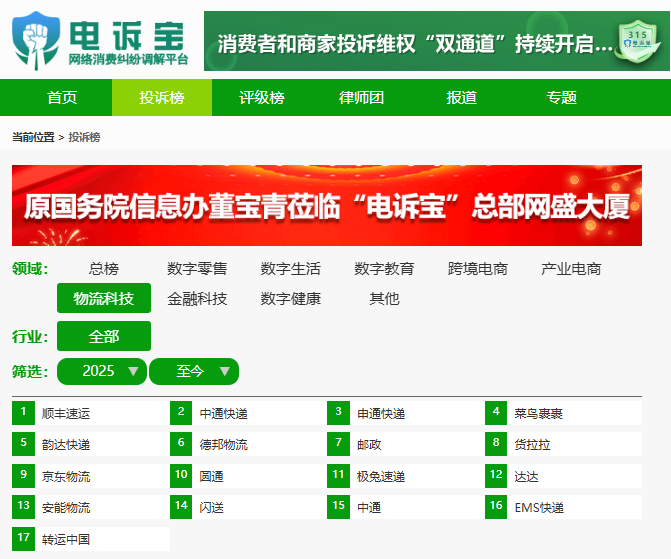Screen dimensions: 671x559
Task: Click rank badge 1 beside 顺丰速运
Action: click(x=24, y=413)
